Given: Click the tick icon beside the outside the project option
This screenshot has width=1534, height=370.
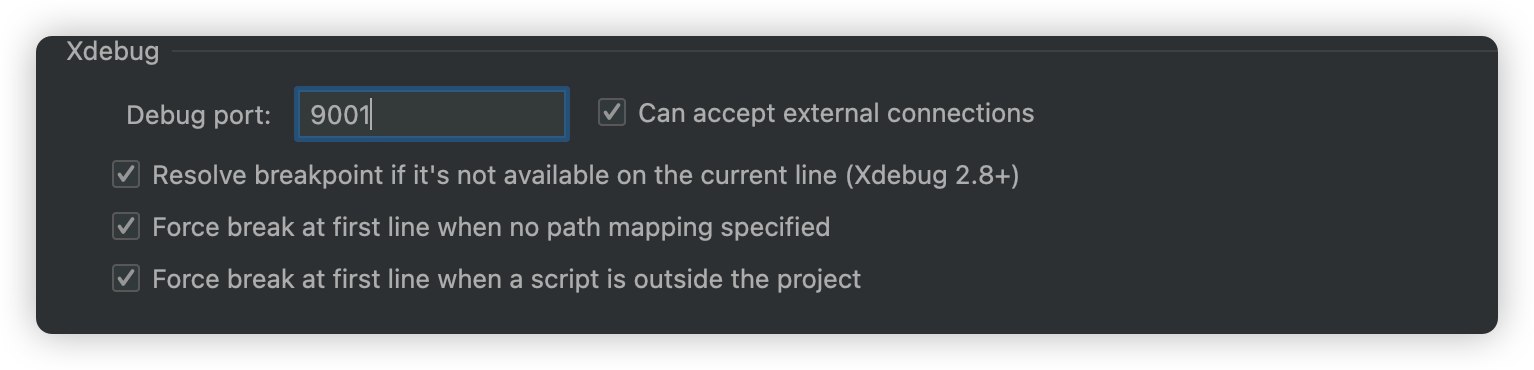Looking at the screenshot, I should (125, 278).
